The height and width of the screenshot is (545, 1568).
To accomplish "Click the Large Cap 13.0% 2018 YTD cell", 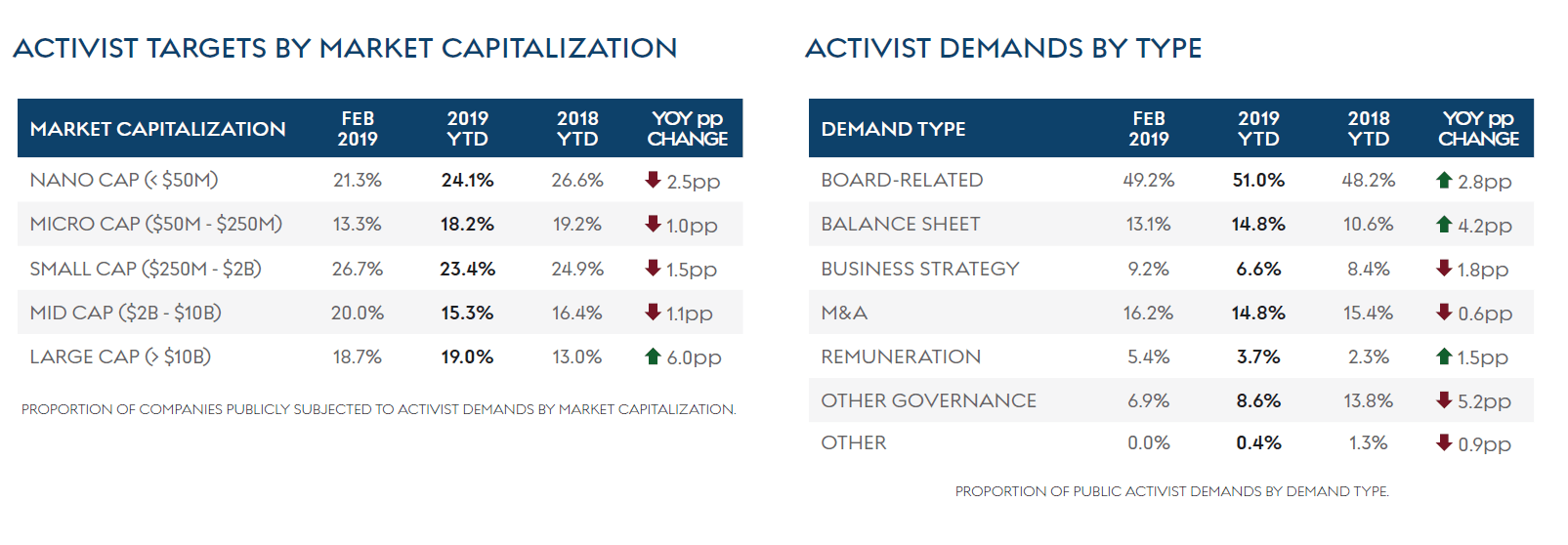I will point(576,357).
